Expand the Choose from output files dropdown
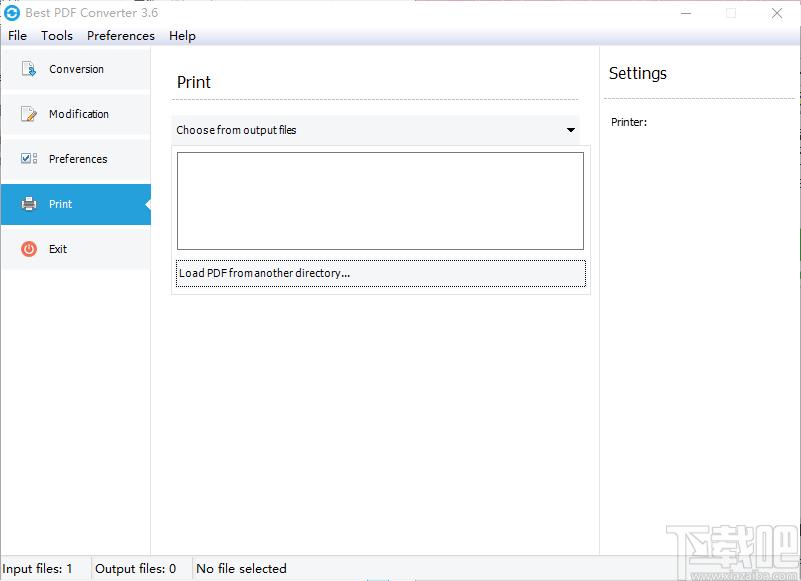The width and height of the screenshot is (801, 581). point(375,130)
